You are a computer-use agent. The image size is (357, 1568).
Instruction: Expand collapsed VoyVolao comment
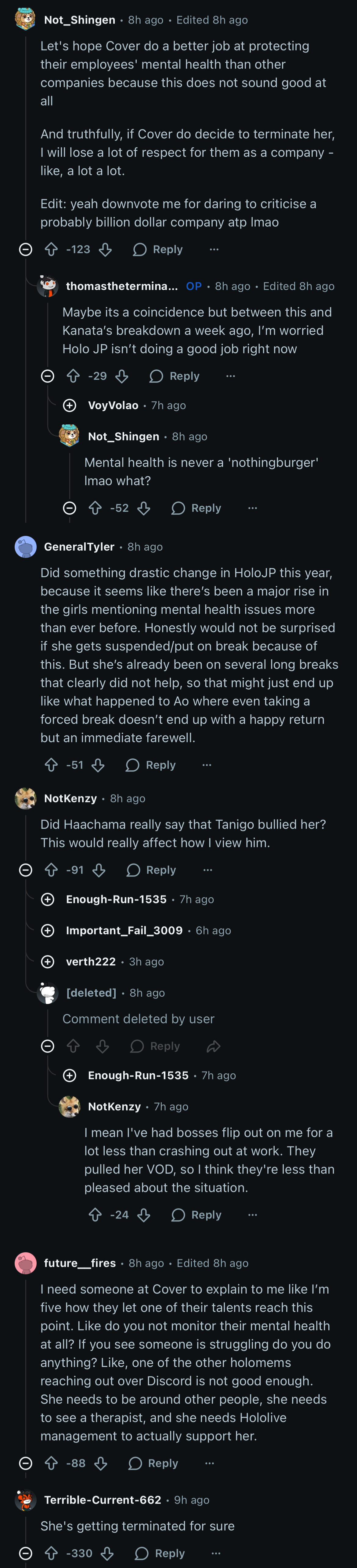70,405
